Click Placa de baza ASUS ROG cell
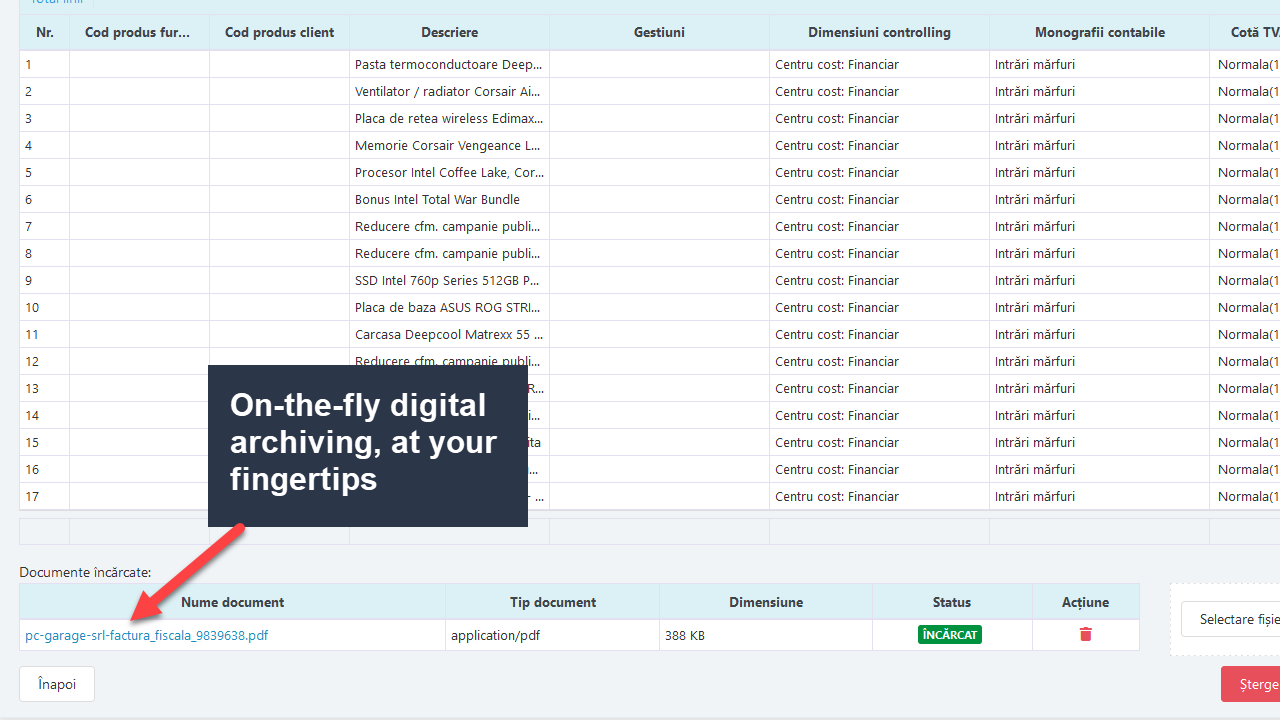 pos(450,307)
